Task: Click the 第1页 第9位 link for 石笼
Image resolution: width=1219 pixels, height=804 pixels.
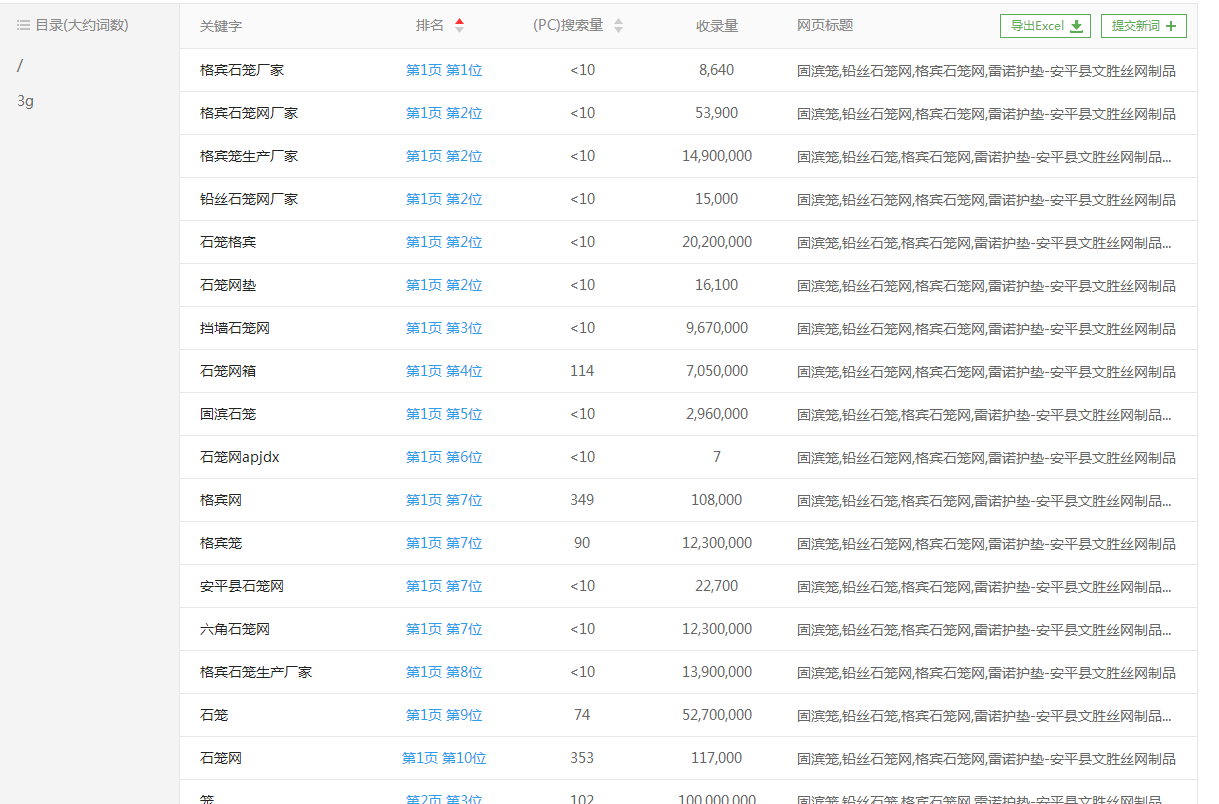Action: tap(443, 715)
